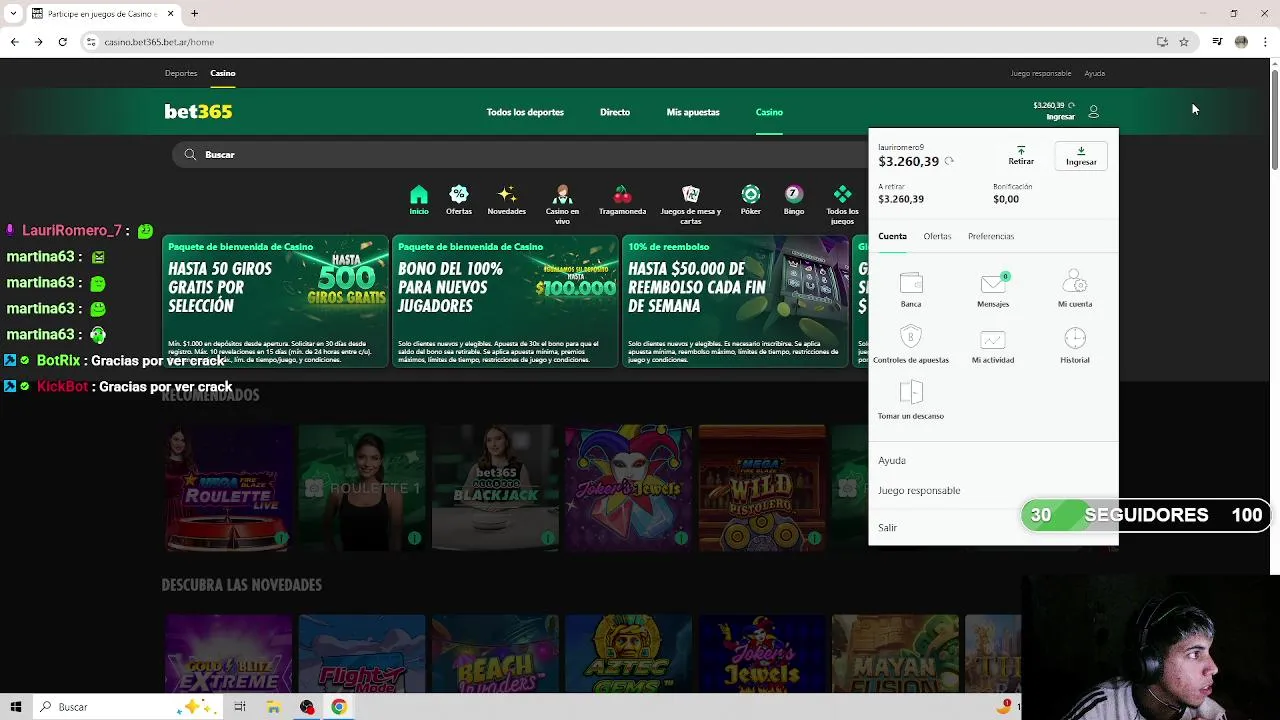Switch to Cuenta tab in account panel
The image size is (1280, 720).
click(x=892, y=237)
